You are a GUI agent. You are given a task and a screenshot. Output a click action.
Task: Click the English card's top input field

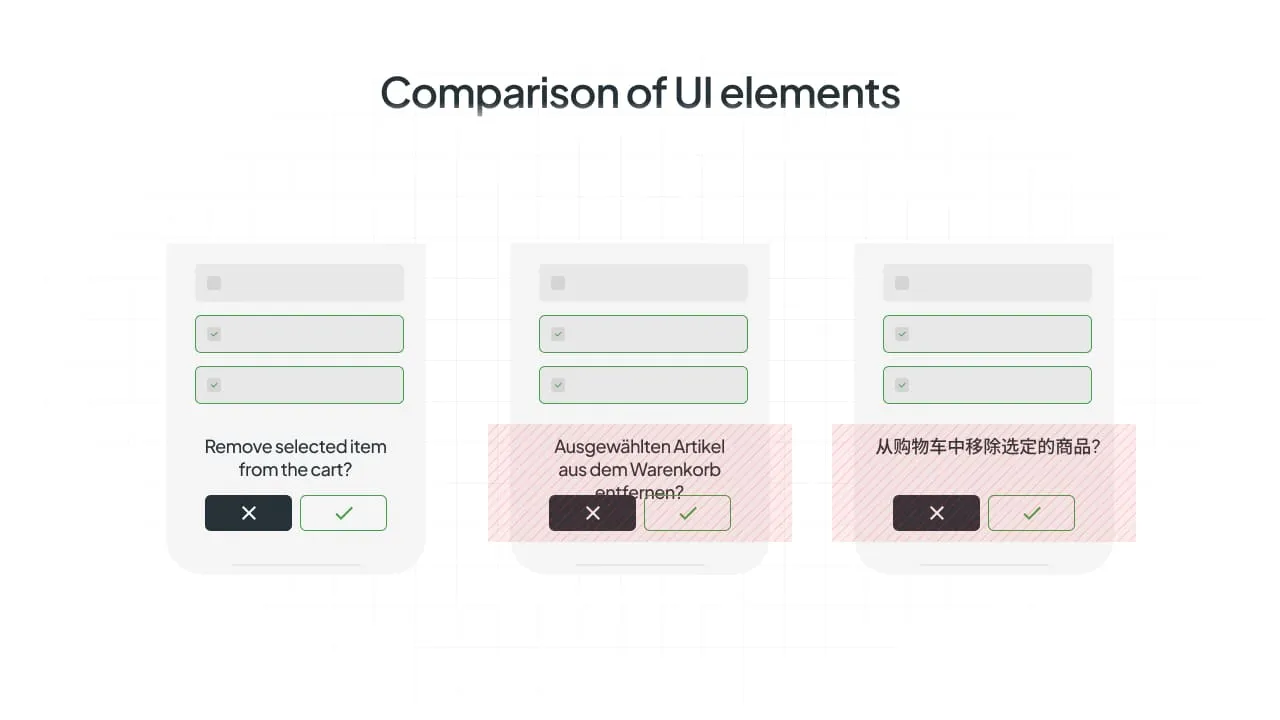299,283
